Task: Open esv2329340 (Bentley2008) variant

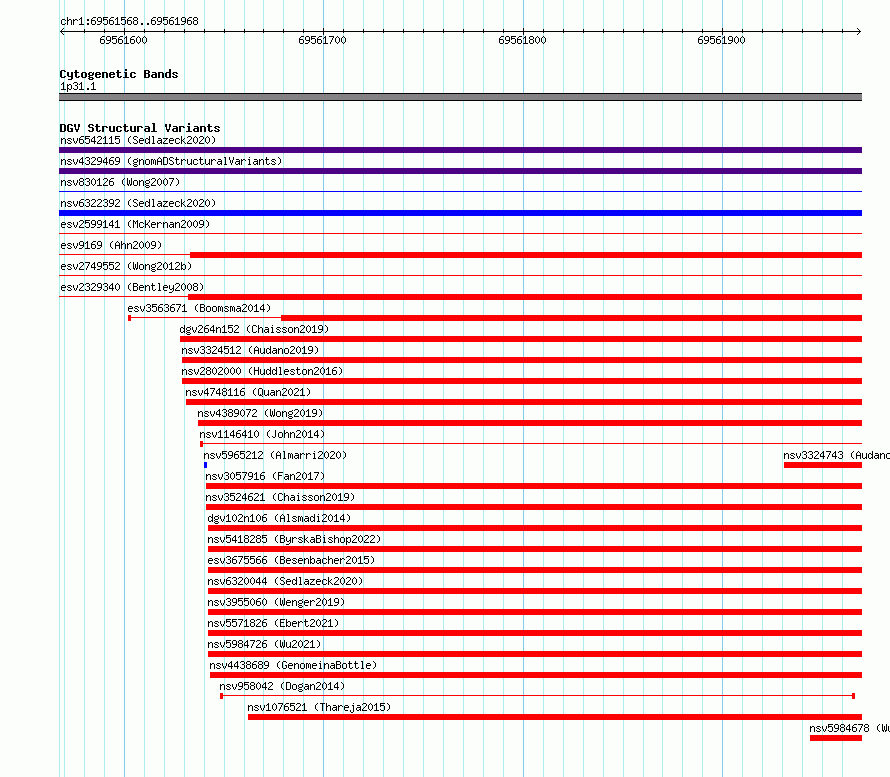Action: pyautogui.click(x=132, y=287)
